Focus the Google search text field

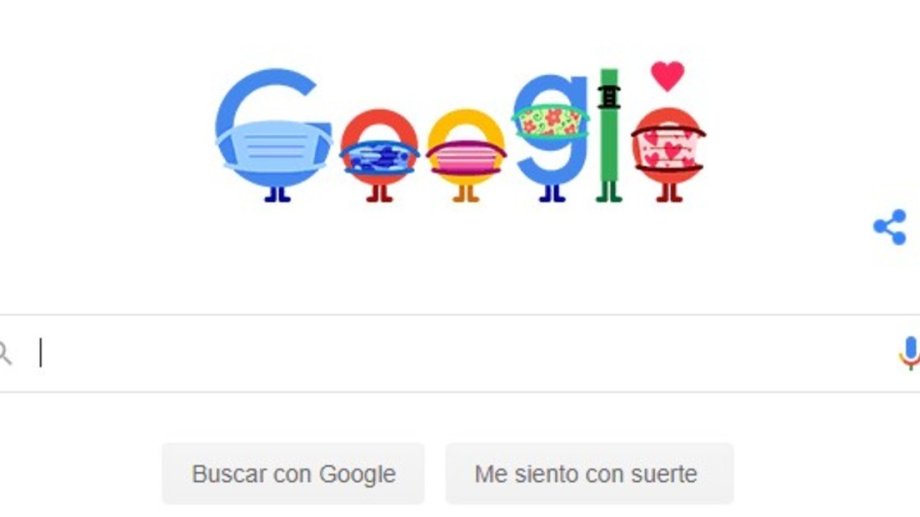tap(460, 353)
